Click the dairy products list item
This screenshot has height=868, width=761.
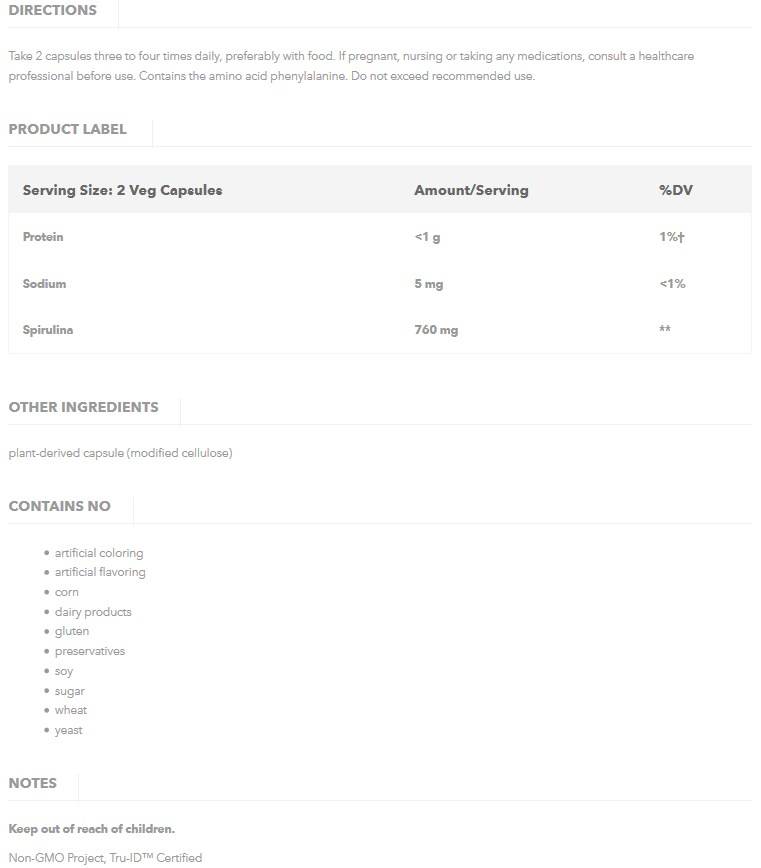(93, 612)
